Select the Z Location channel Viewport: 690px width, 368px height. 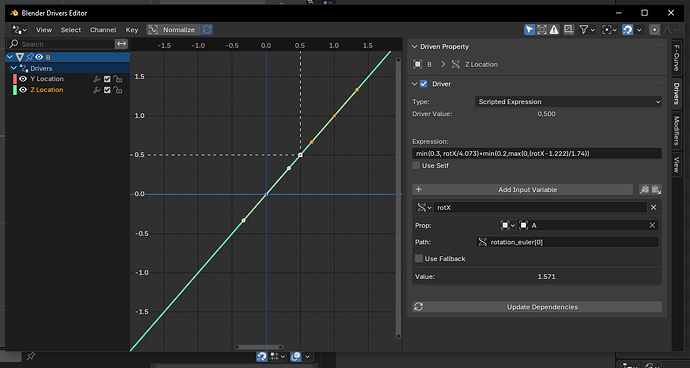[47, 90]
